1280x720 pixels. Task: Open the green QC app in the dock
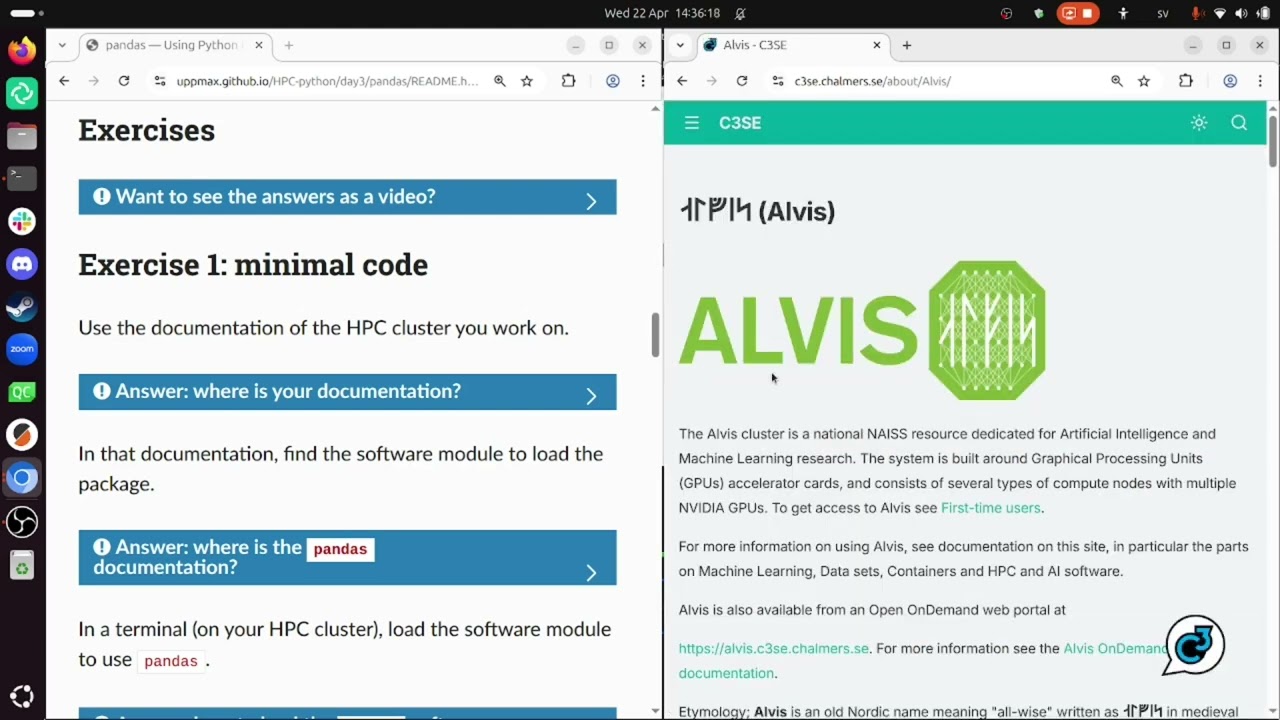tap(22, 392)
